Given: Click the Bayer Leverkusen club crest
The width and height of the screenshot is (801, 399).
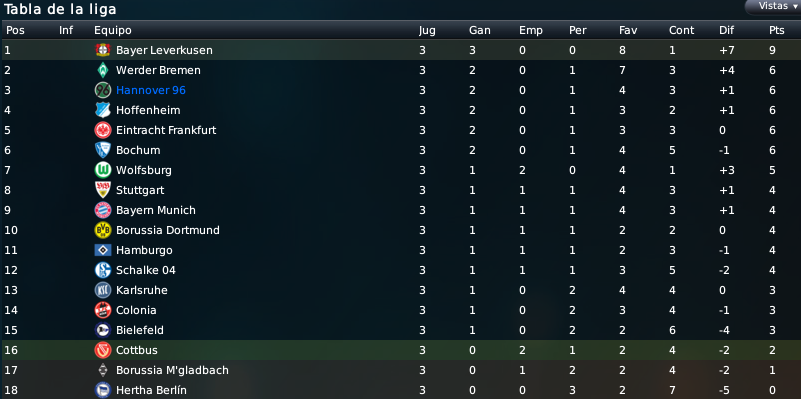Looking at the screenshot, I should pos(103,50).
